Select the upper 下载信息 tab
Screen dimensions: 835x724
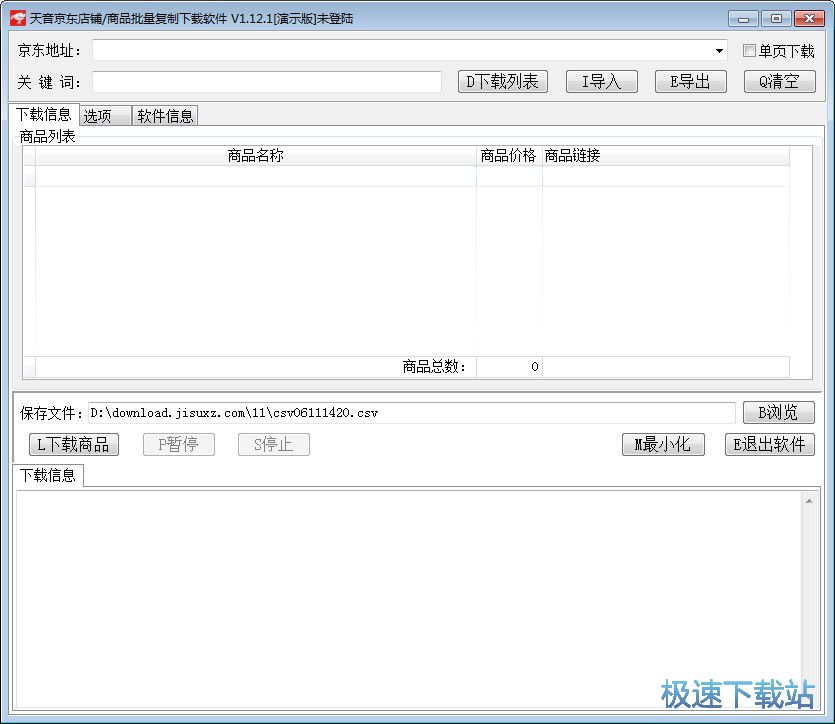(43, 114)
